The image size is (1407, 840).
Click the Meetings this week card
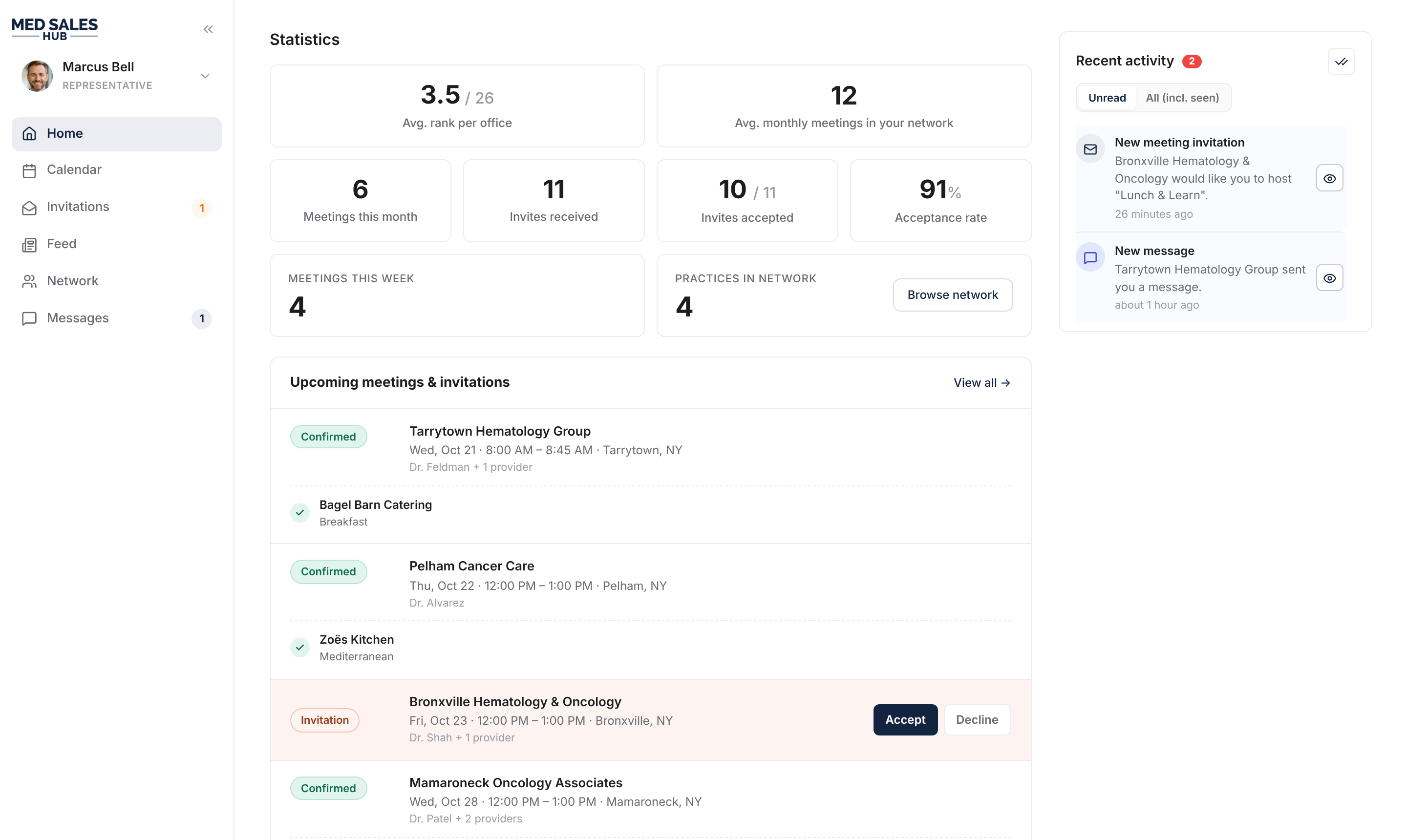coord(457,295)
